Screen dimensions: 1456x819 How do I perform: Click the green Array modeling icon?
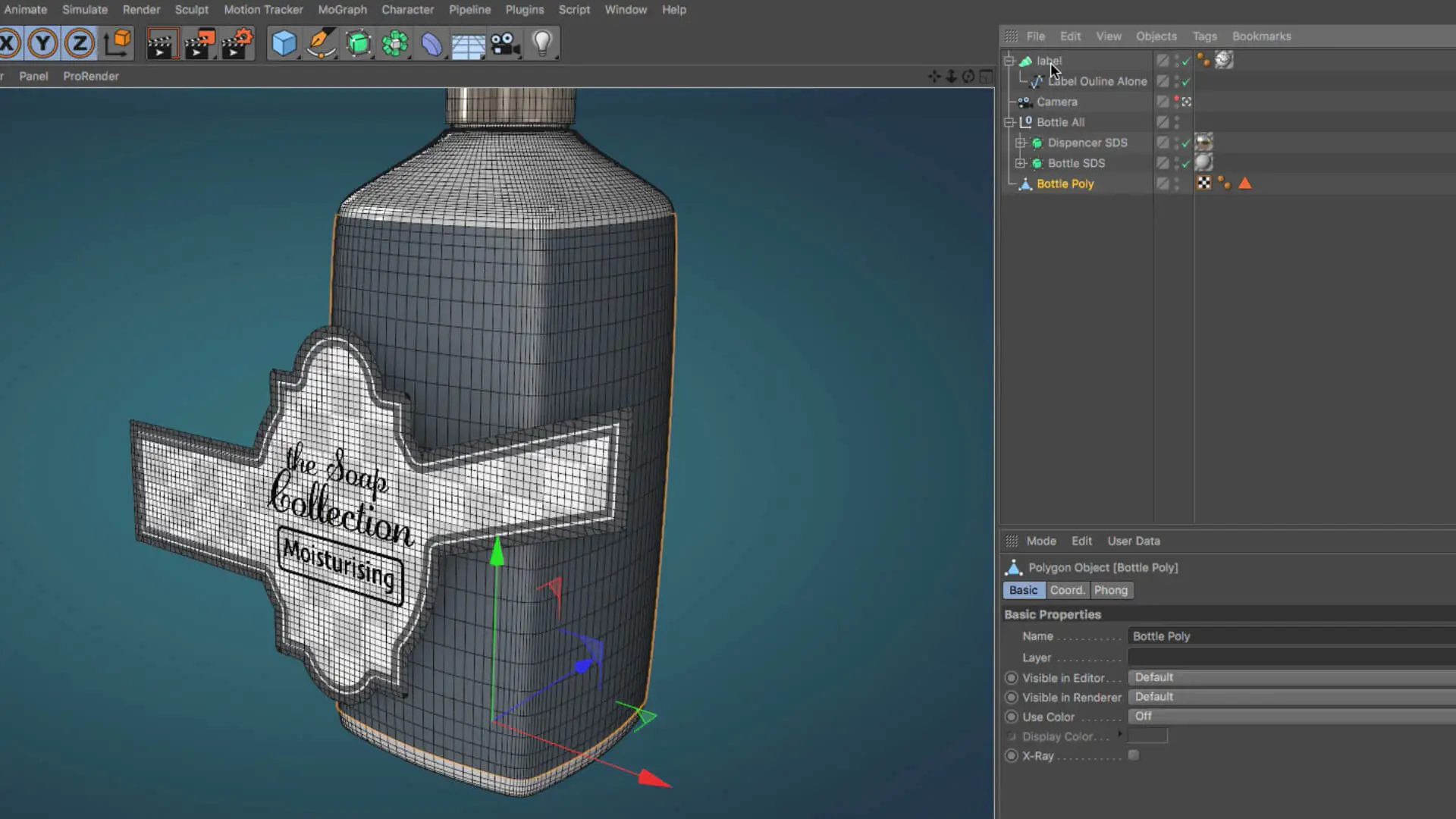click(x=395, y=43)
